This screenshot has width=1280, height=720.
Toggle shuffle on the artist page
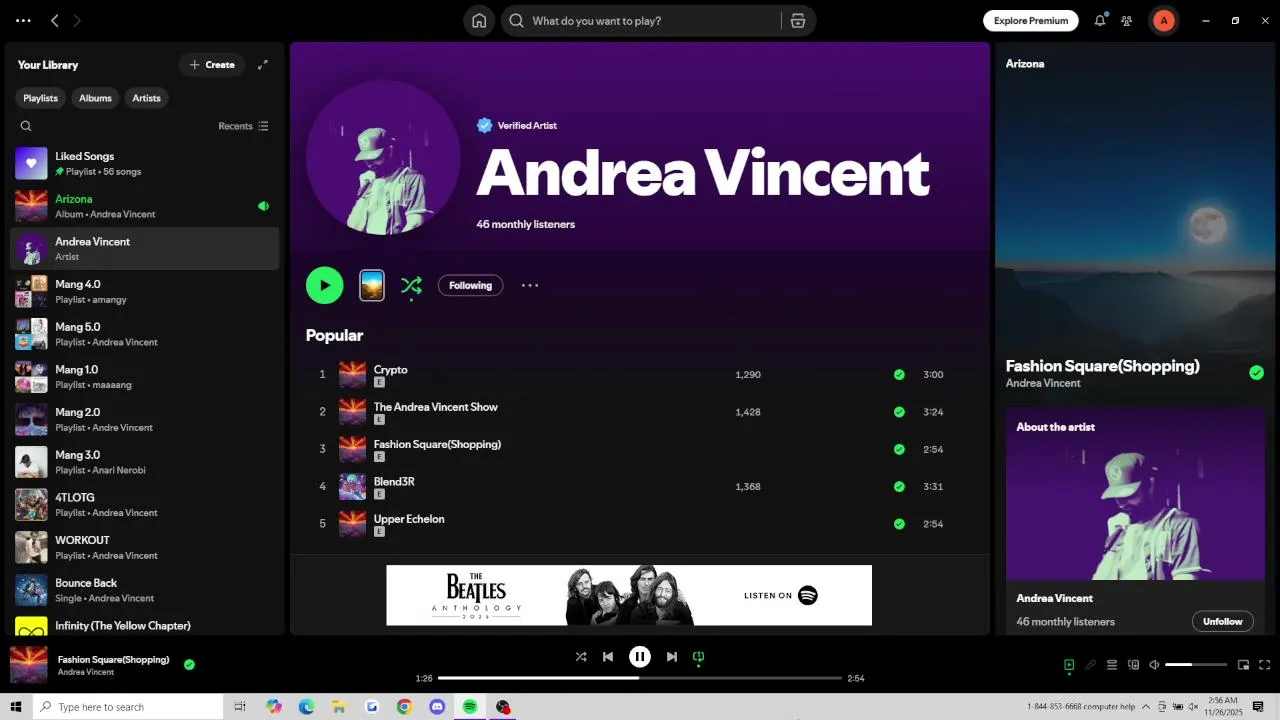(x=411, y=285)
